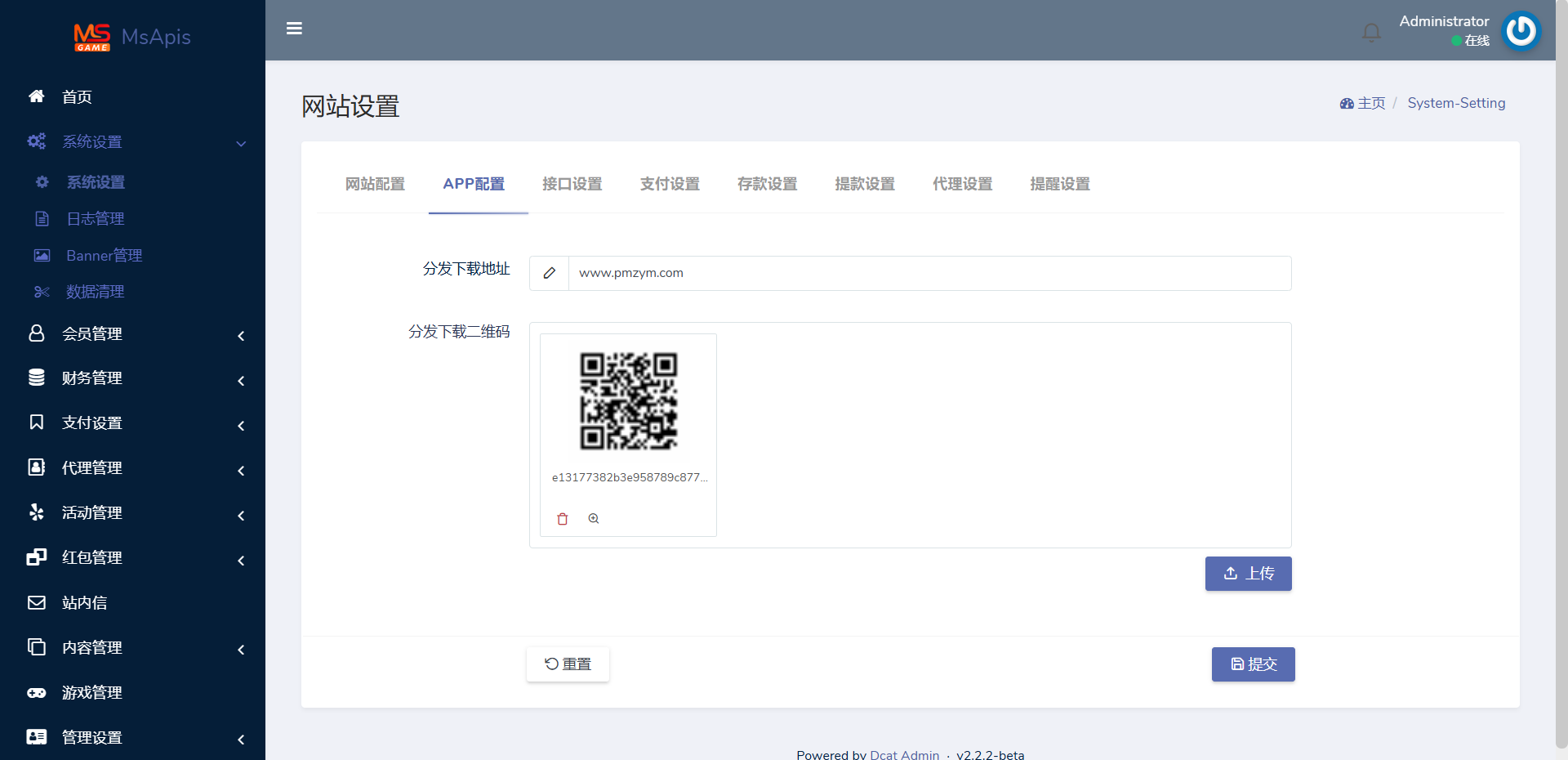Switch to the 网站配置 tab
Screen dimensions: 1568x760
coord(375,185)
